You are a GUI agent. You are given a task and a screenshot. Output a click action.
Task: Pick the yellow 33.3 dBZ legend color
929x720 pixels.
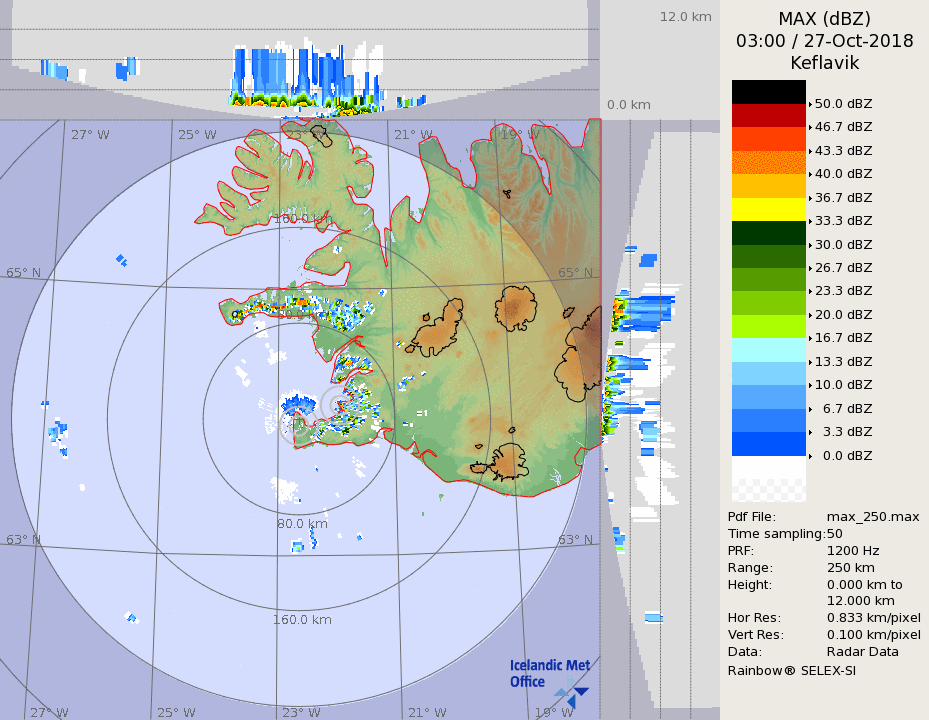pos(768,209)
